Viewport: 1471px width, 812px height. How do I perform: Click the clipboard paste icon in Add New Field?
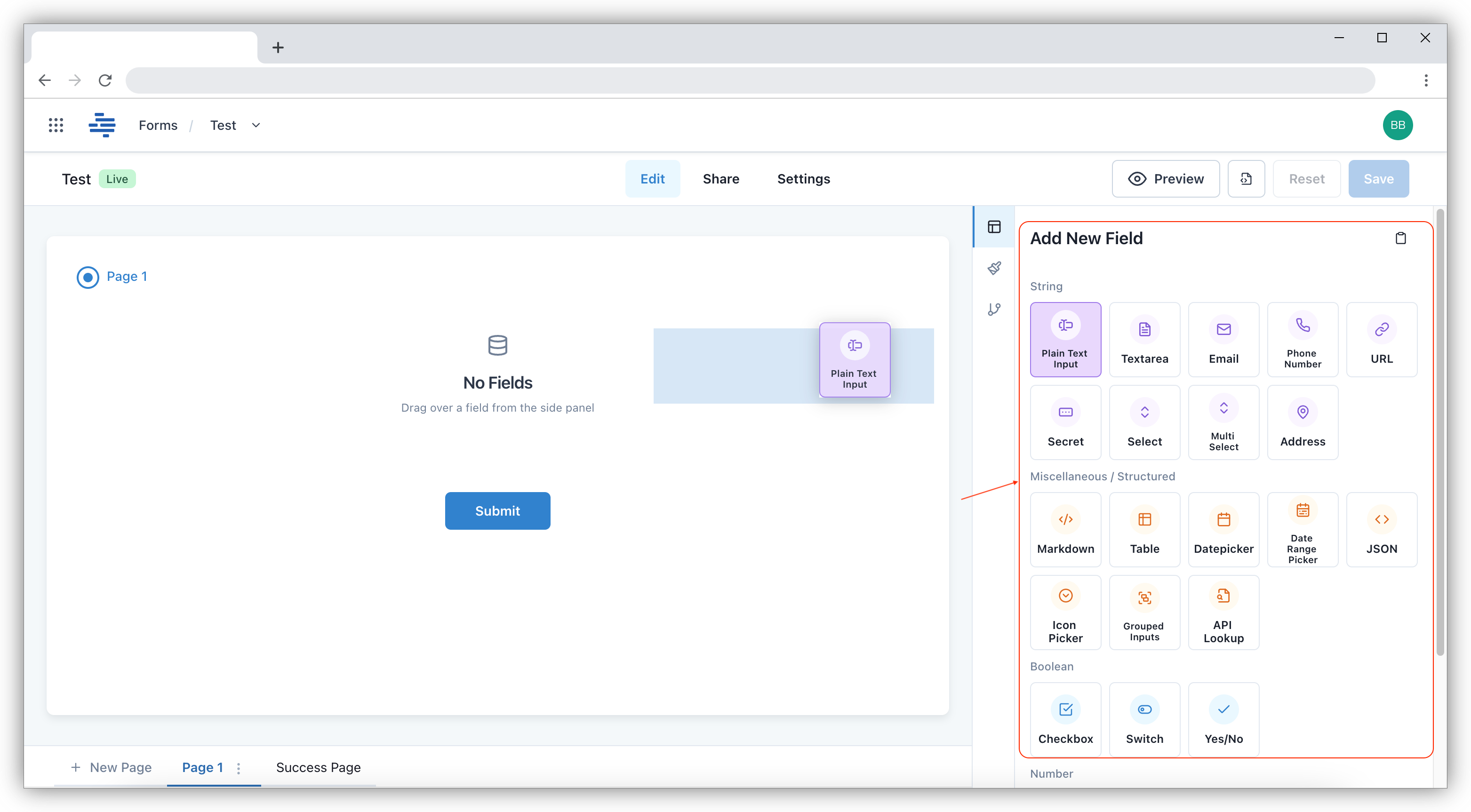1400,238
